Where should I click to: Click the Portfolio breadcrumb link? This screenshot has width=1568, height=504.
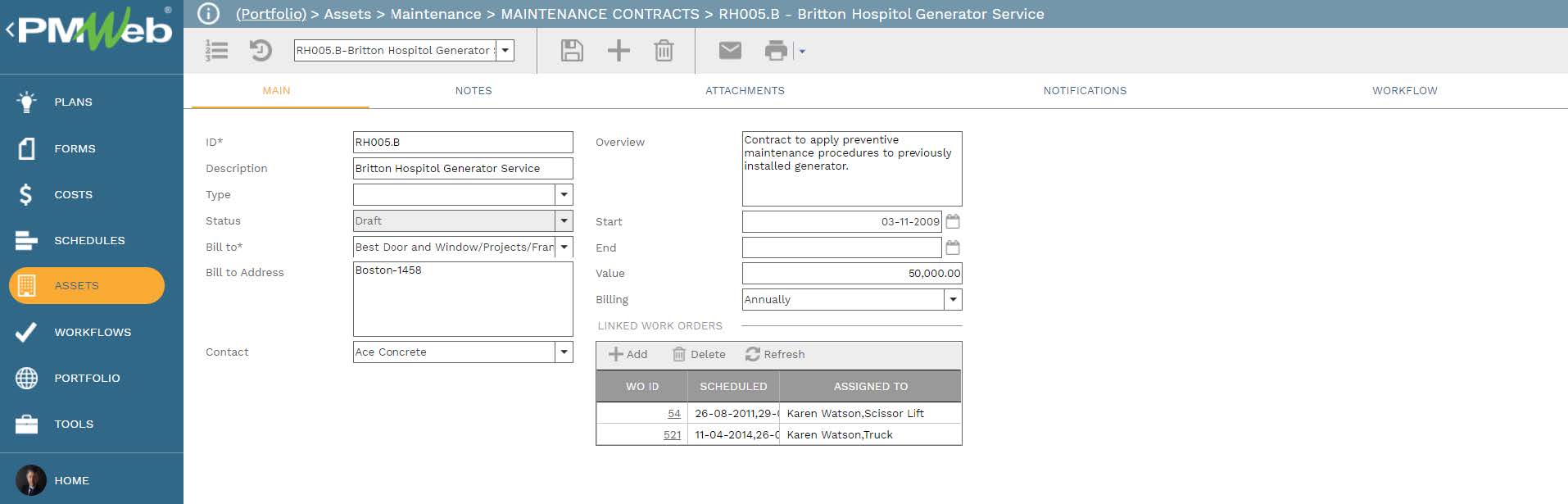[x=271, y=14]
